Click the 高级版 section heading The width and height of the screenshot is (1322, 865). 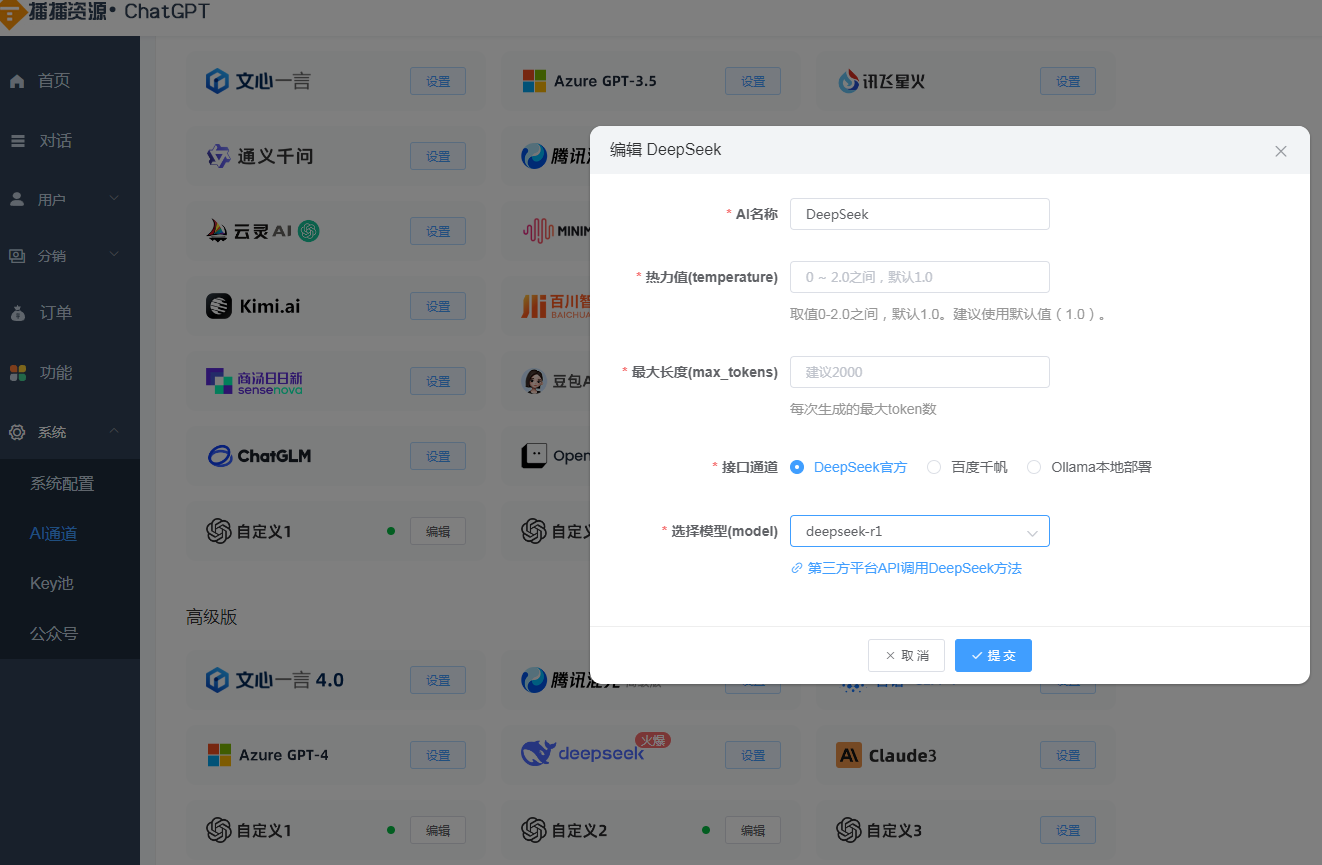pos(212,617)
